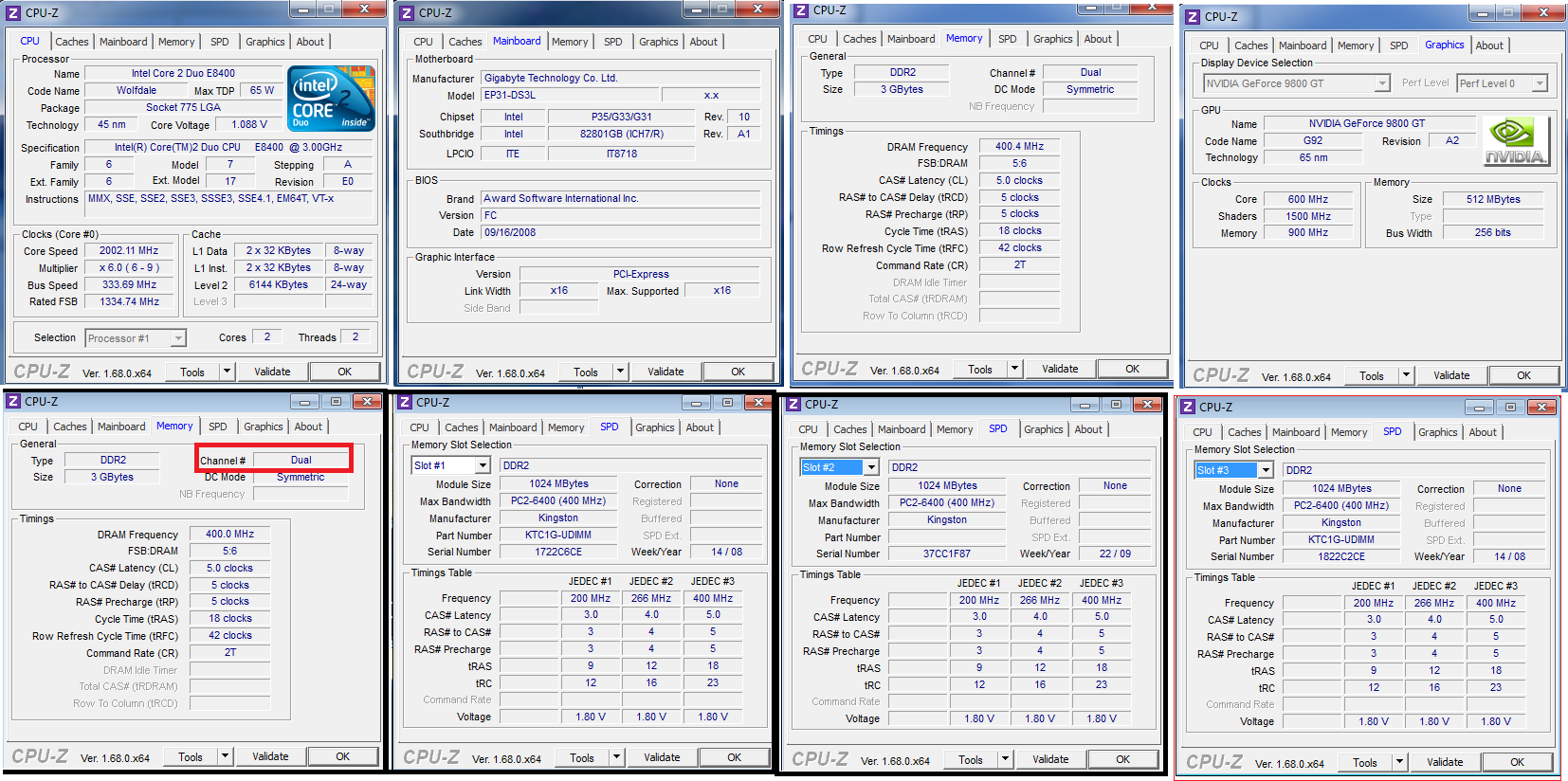Click the DRAM Frequency value '400.4 MHz'
This screenshot has height=781, width=1568.
[x=1019, y=146]
